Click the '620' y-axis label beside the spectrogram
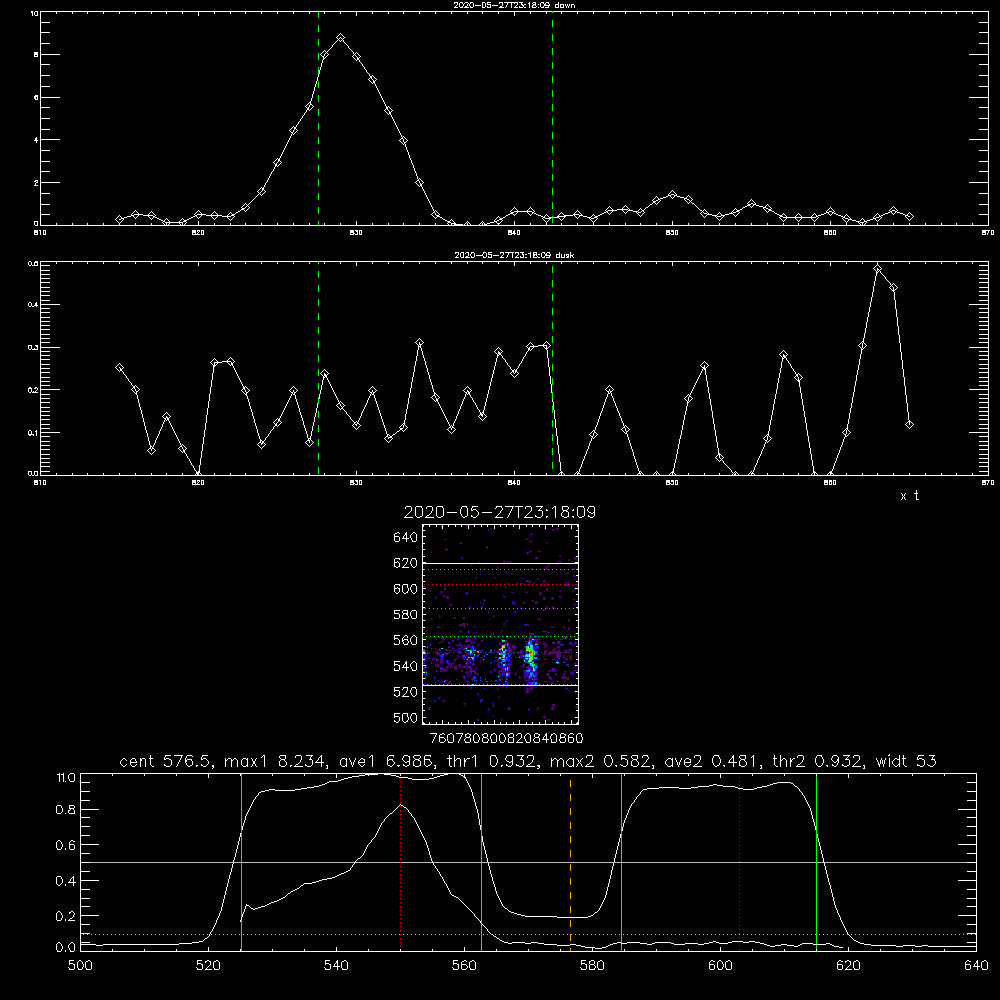The height and width of the screenshot is (1000, 1000). 406,563
